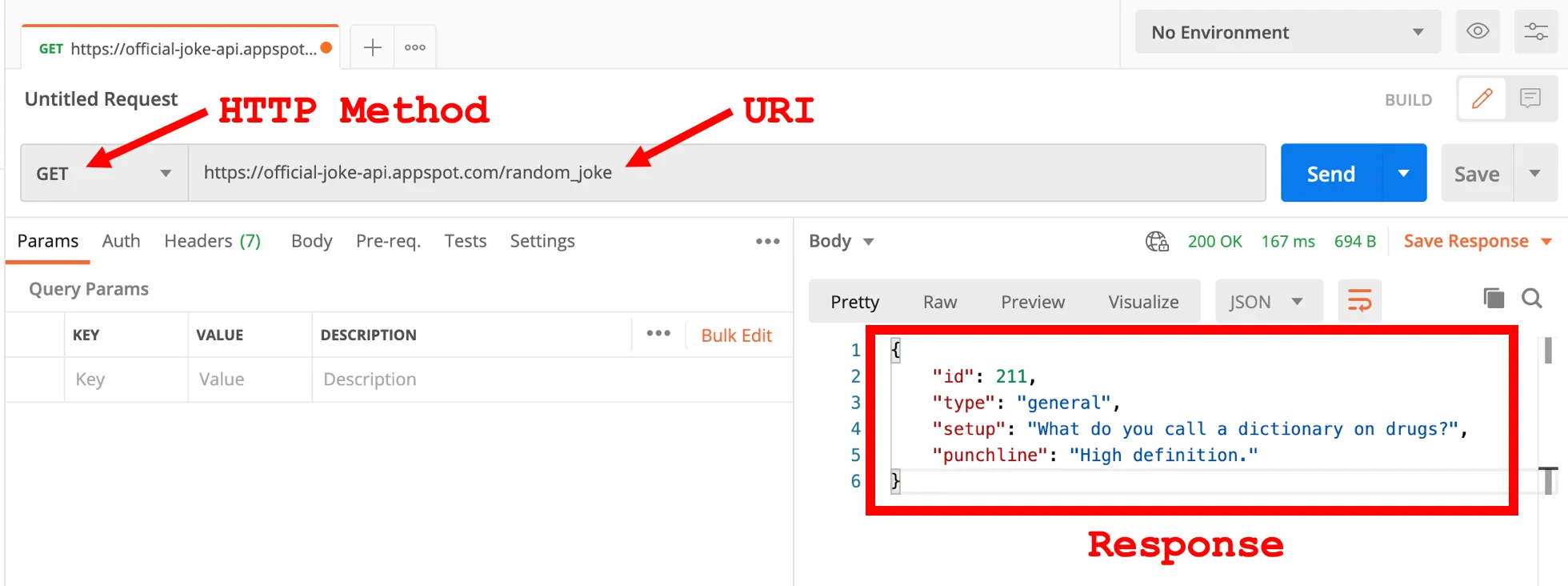Screen dimensions: 1568x586
Task: Click the request URL input field
Action: point(726,173)
